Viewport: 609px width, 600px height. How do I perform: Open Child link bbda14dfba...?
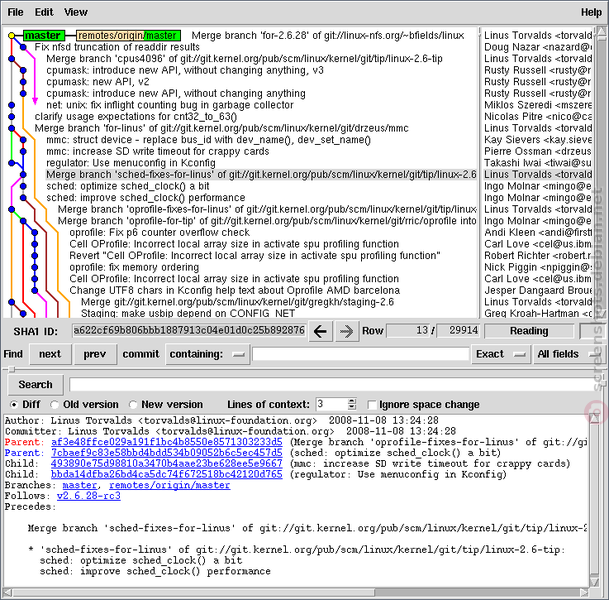coord(167,474)
